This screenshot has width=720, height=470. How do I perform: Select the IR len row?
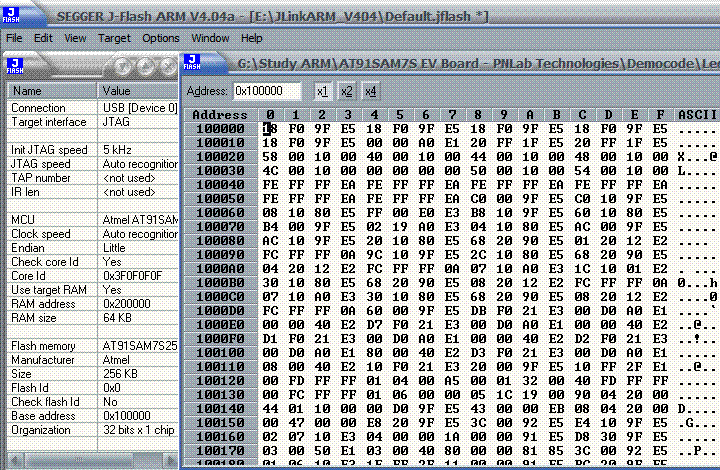(x=93, y=192)
